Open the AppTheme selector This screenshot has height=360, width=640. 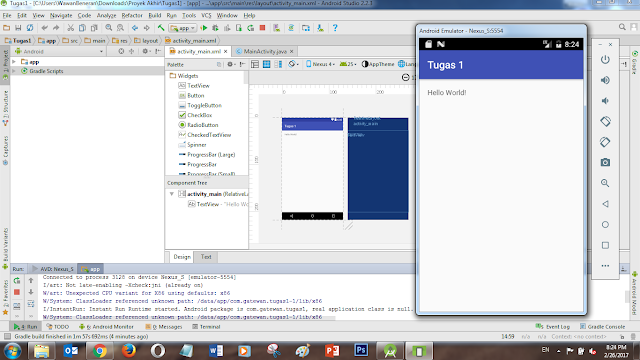coord(378,64)
